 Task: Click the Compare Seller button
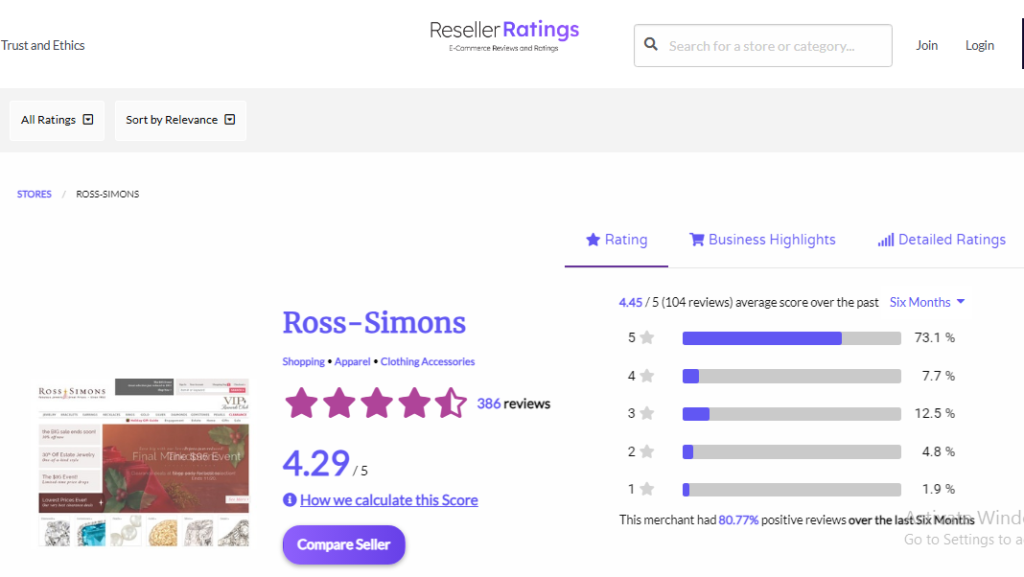coord(344,544)
